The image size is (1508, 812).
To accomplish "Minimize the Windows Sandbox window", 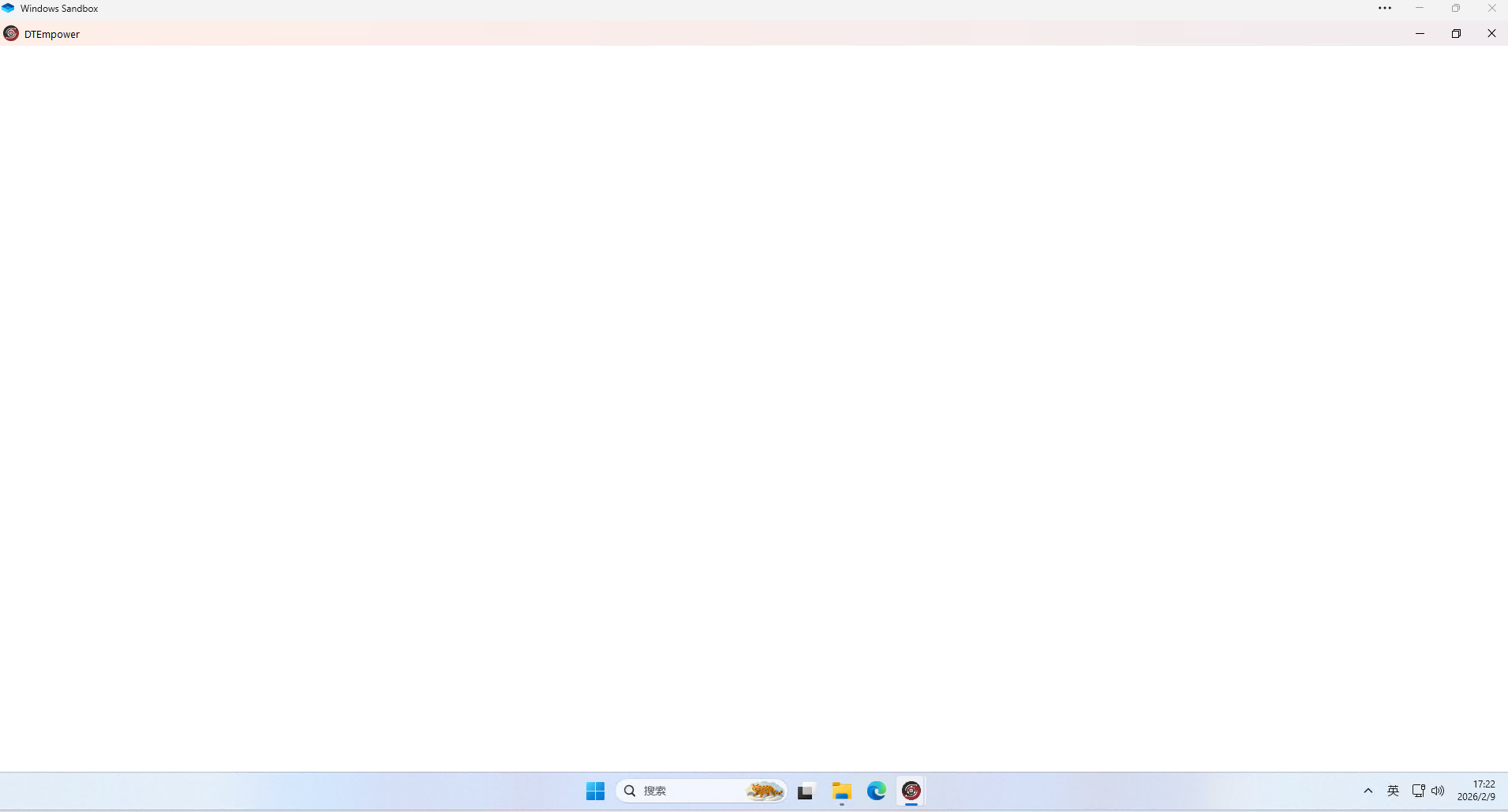I will click(1420, 9).
